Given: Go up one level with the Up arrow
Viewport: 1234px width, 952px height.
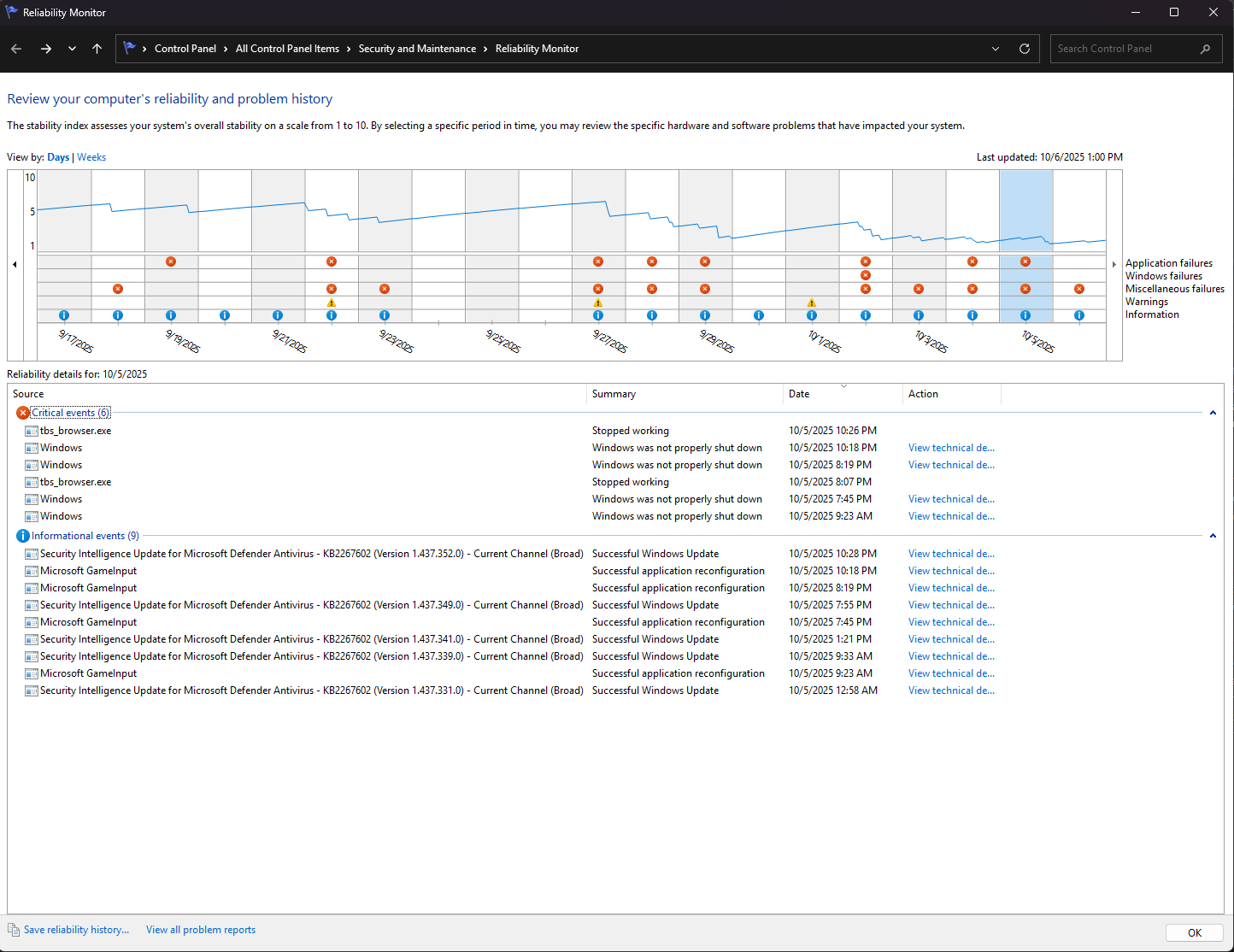Looking at the screenshot, I should click(97, 49).
